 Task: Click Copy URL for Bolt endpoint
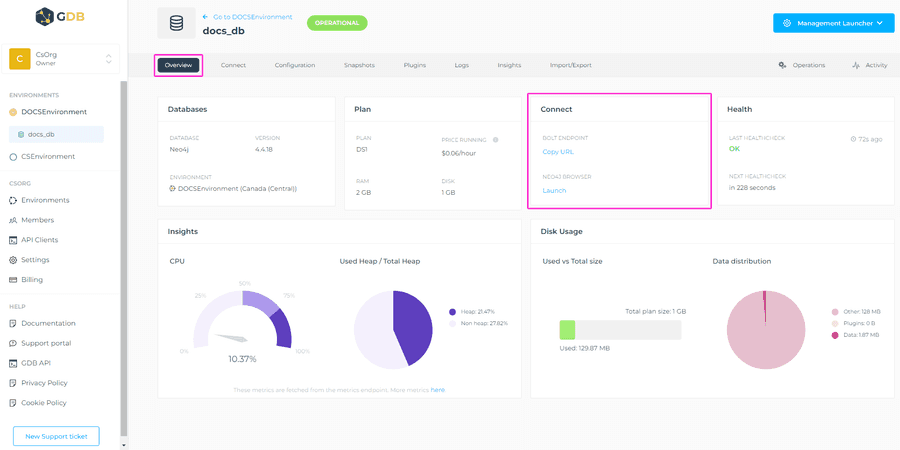click(558, 152)
